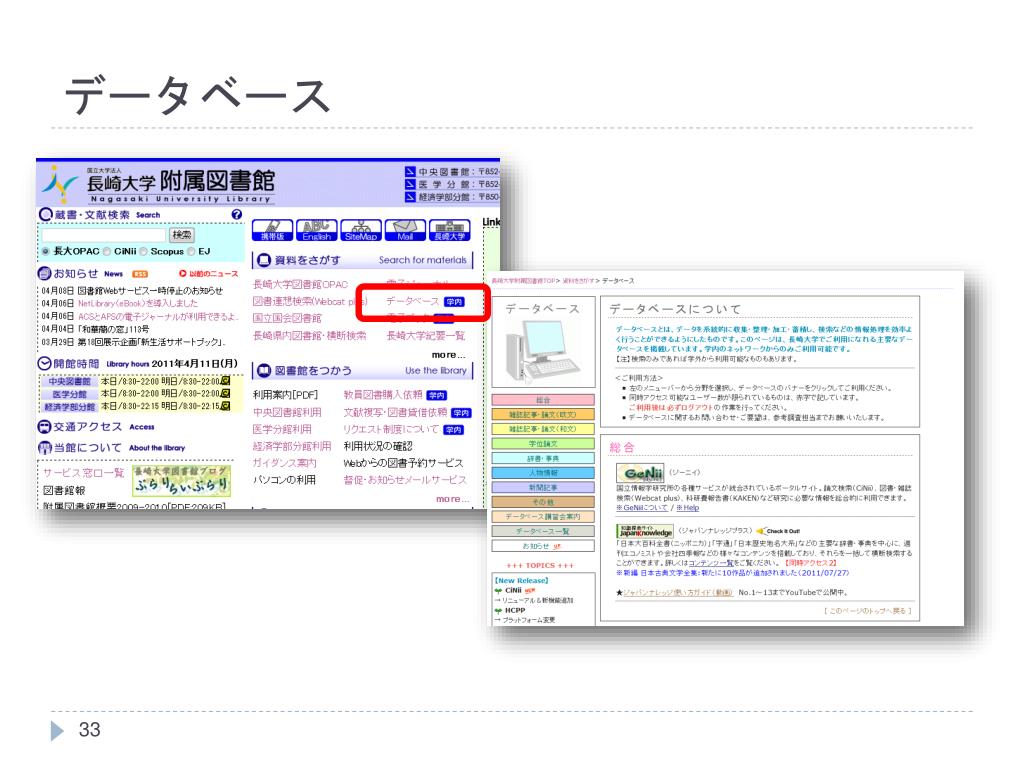Click the JapanKnowledge logo banner
The image size is (1024, 768).
pos(645,531)
